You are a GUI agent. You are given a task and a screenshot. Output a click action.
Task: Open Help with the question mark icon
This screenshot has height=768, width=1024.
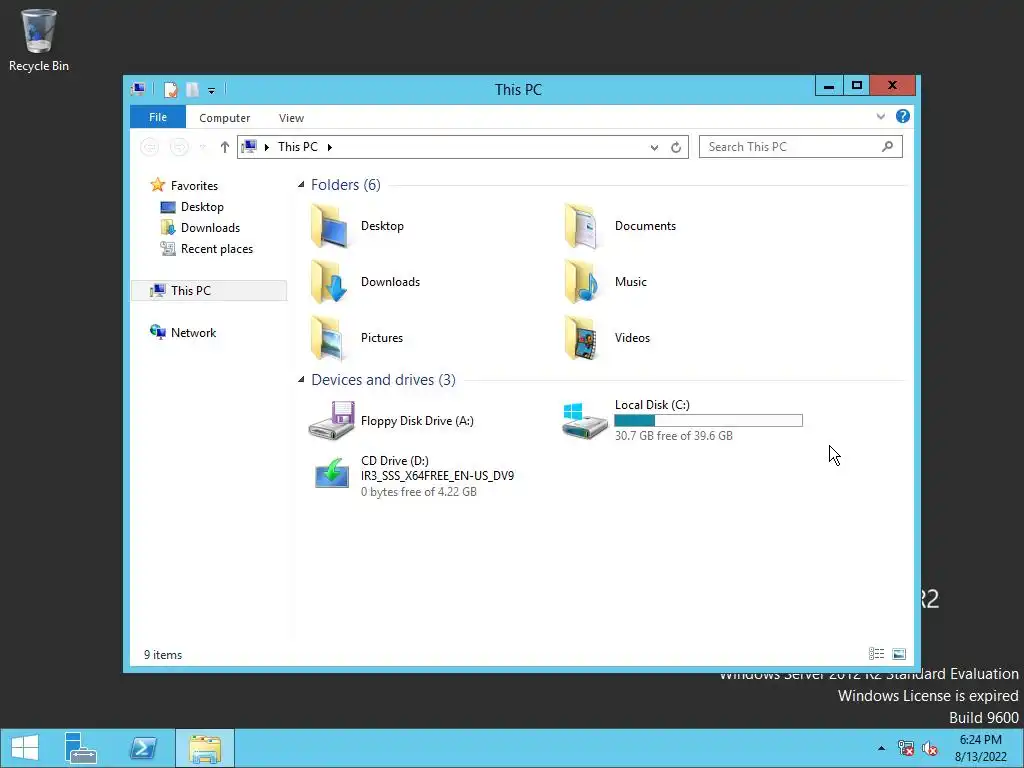(x=903, y=116)
